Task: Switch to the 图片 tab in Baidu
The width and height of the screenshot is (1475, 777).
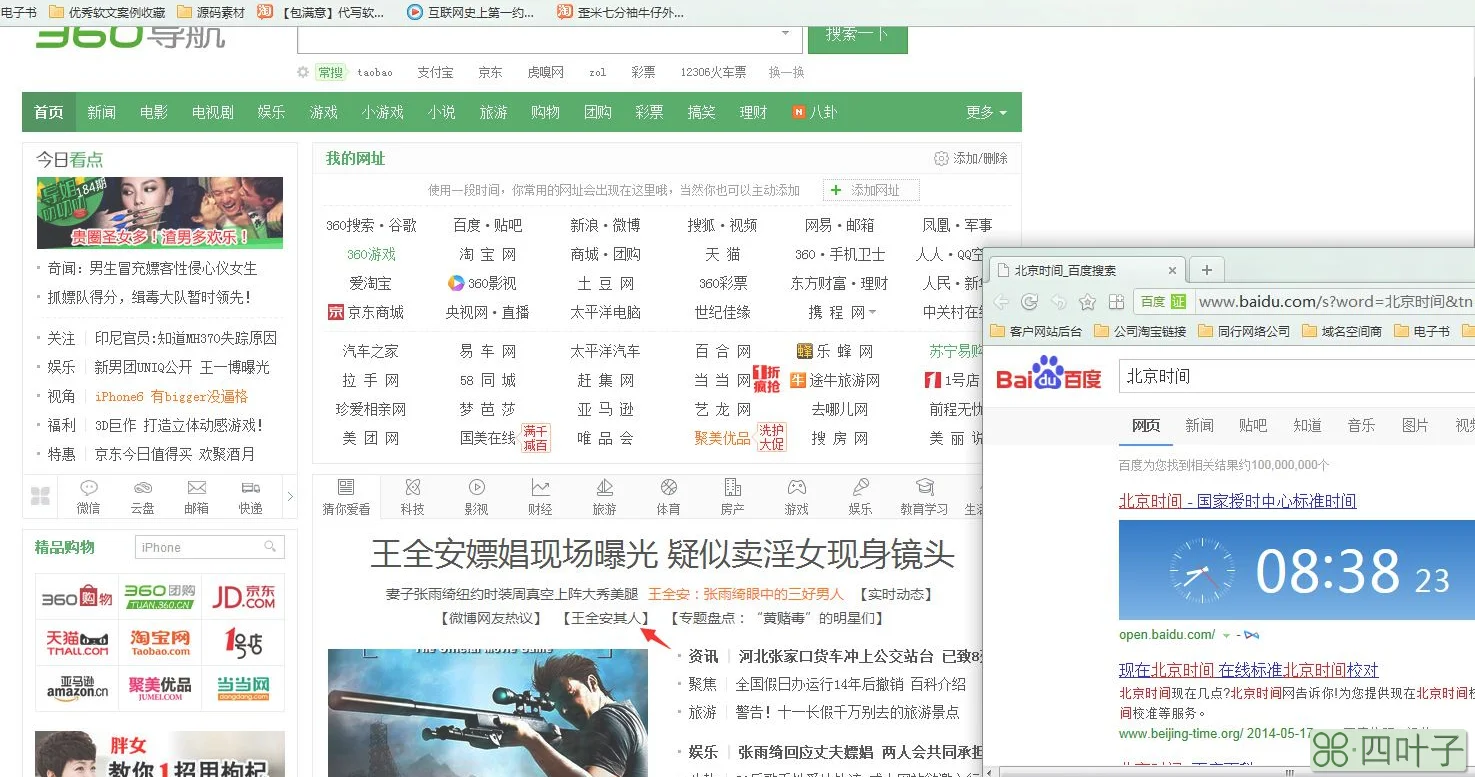Action: coord(1415,425)
